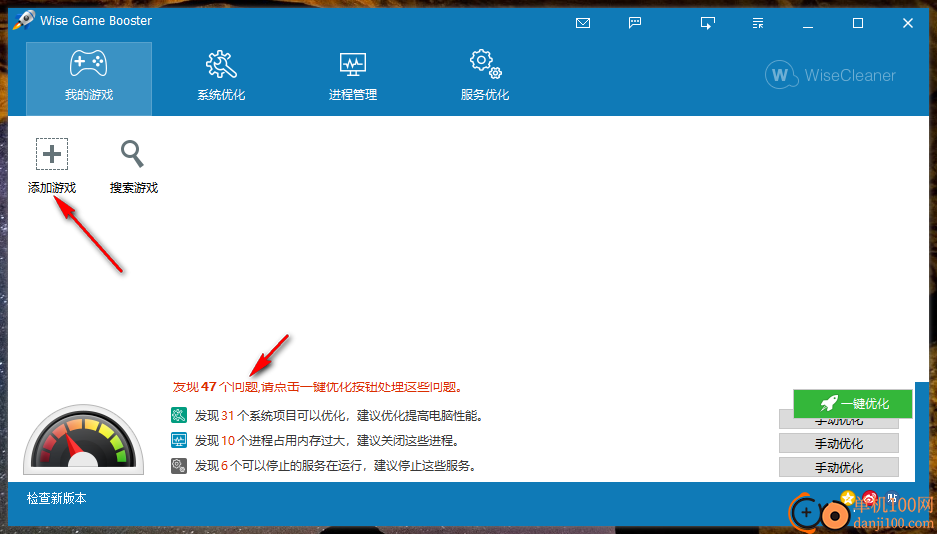Click the WiseCleaner logo

click(x=831, y=75)
